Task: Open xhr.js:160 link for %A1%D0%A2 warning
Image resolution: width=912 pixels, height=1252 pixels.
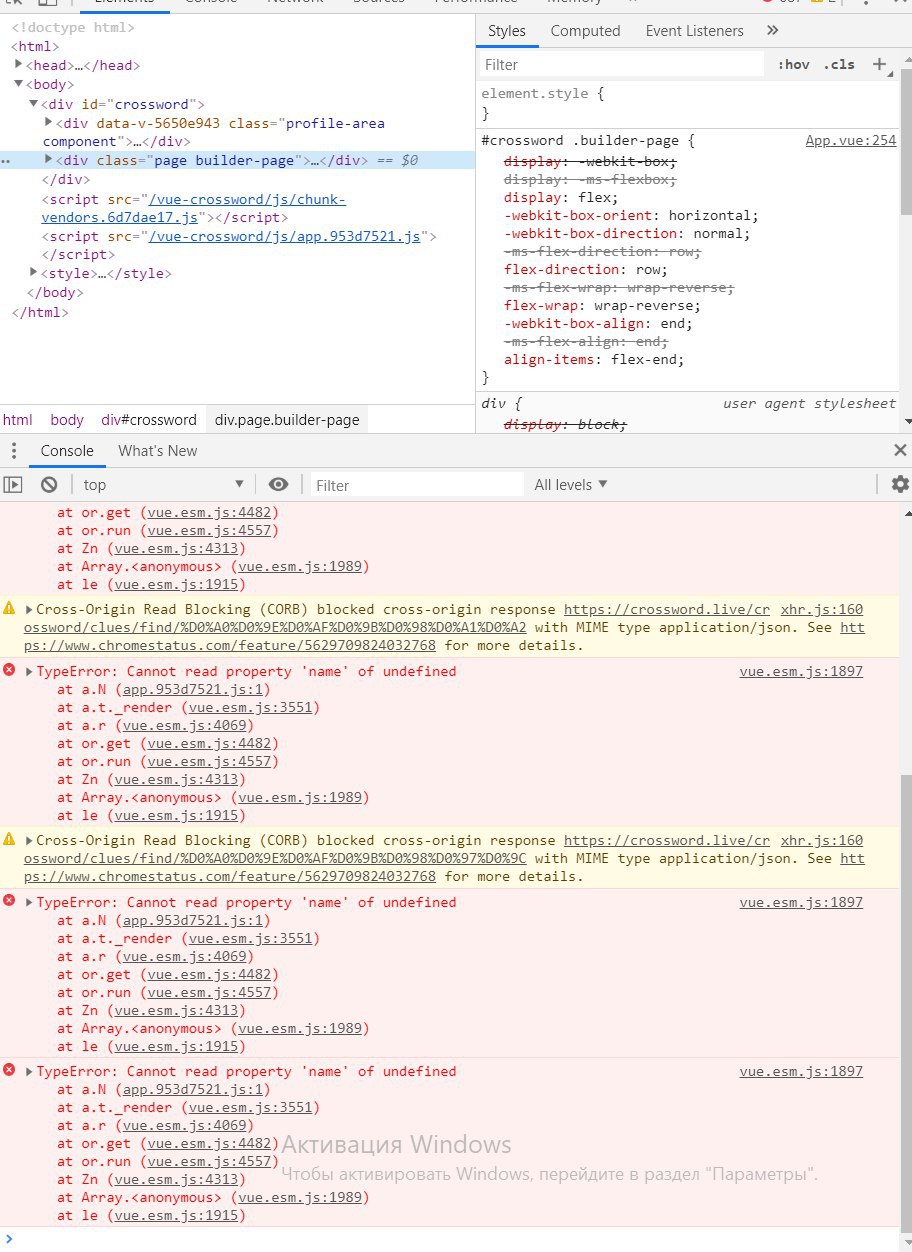Action: (x=821, y=609)
